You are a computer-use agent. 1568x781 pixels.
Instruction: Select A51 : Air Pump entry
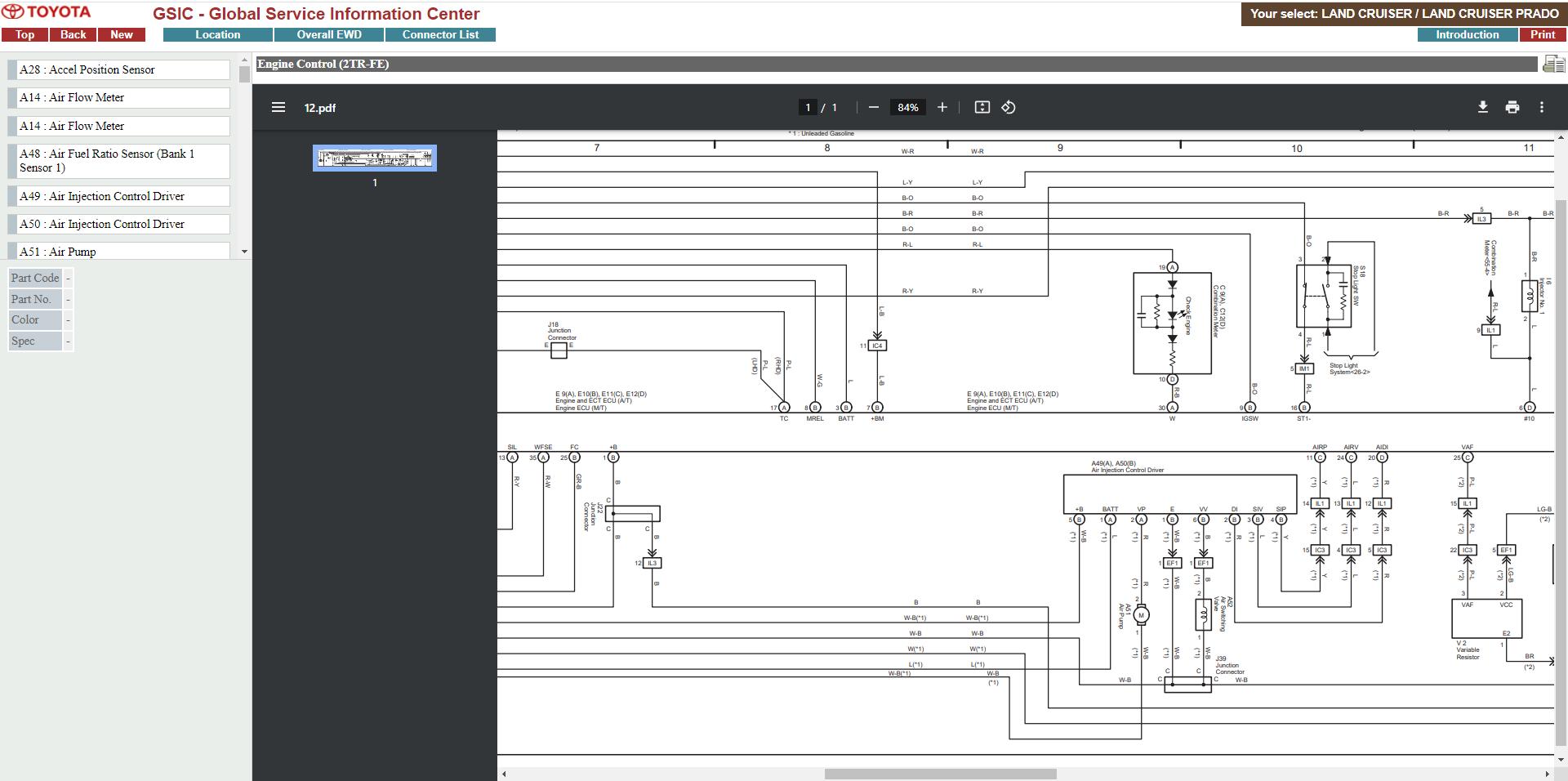[119, 251]
